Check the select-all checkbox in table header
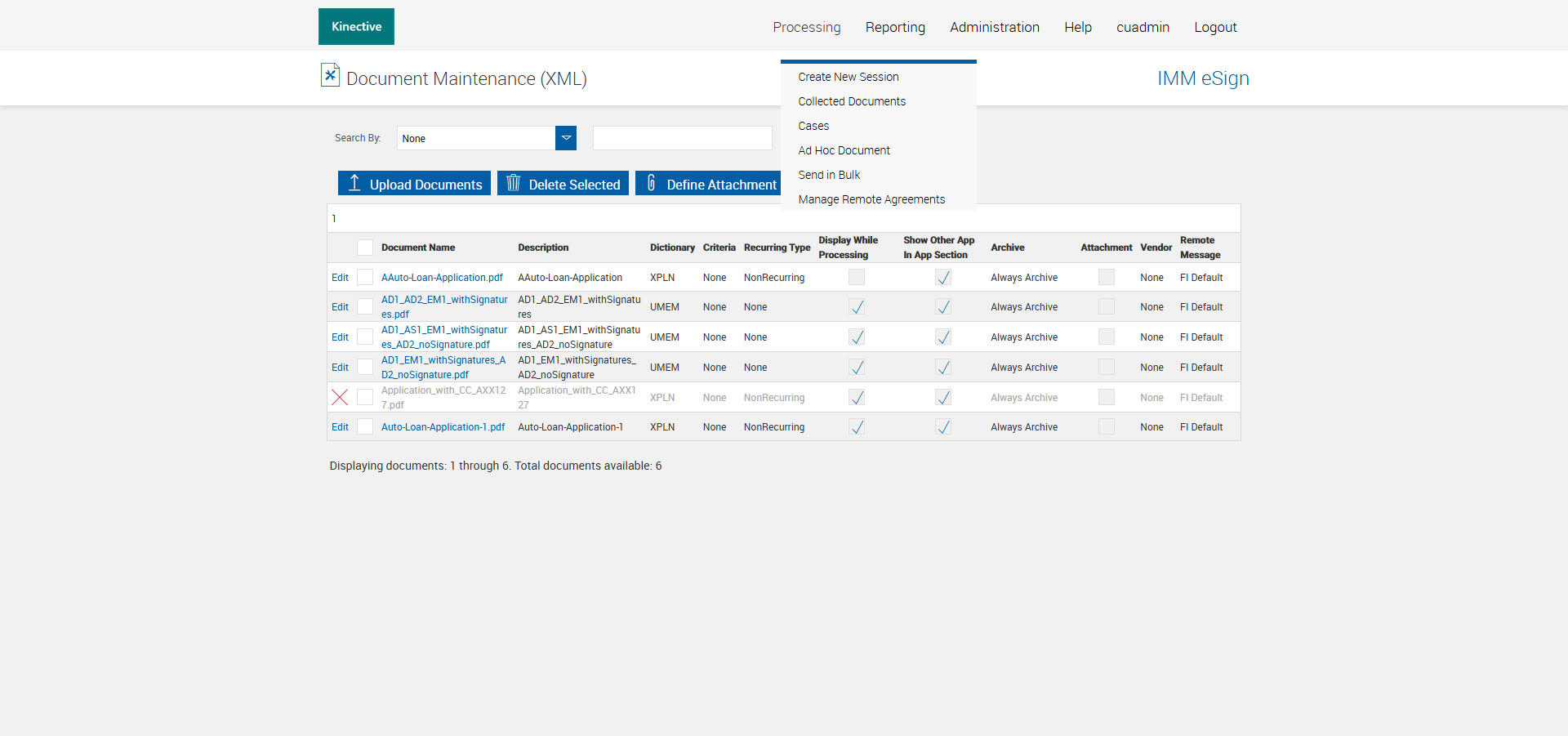Screen dimensions: 1568x736 365,248
